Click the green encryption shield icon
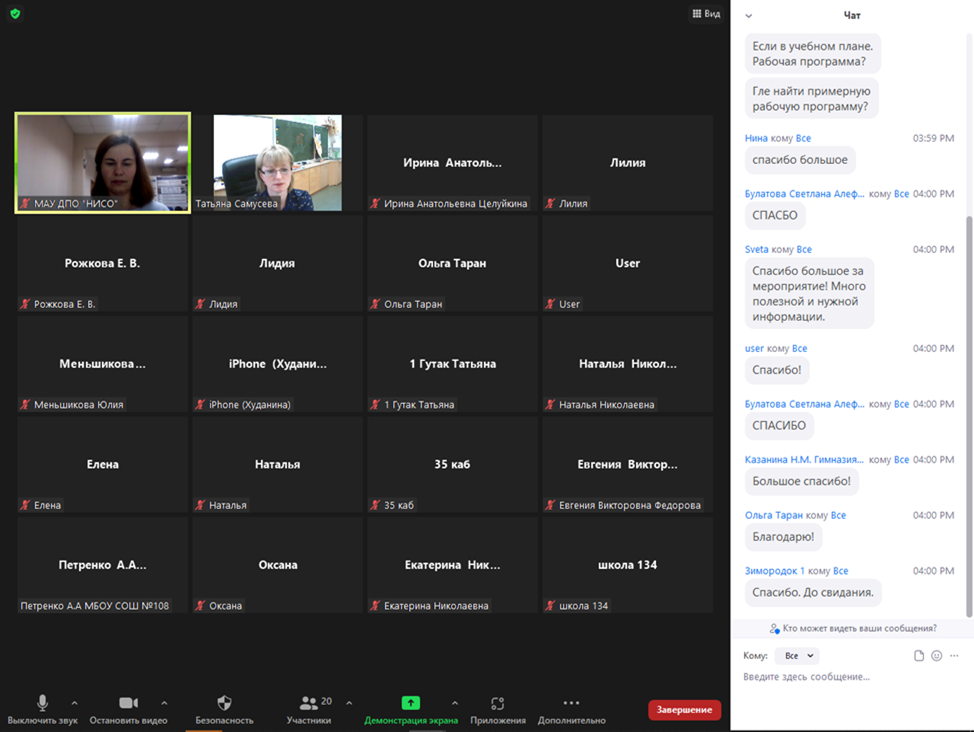Screen dimensions: 974x732 pos(15,14)
